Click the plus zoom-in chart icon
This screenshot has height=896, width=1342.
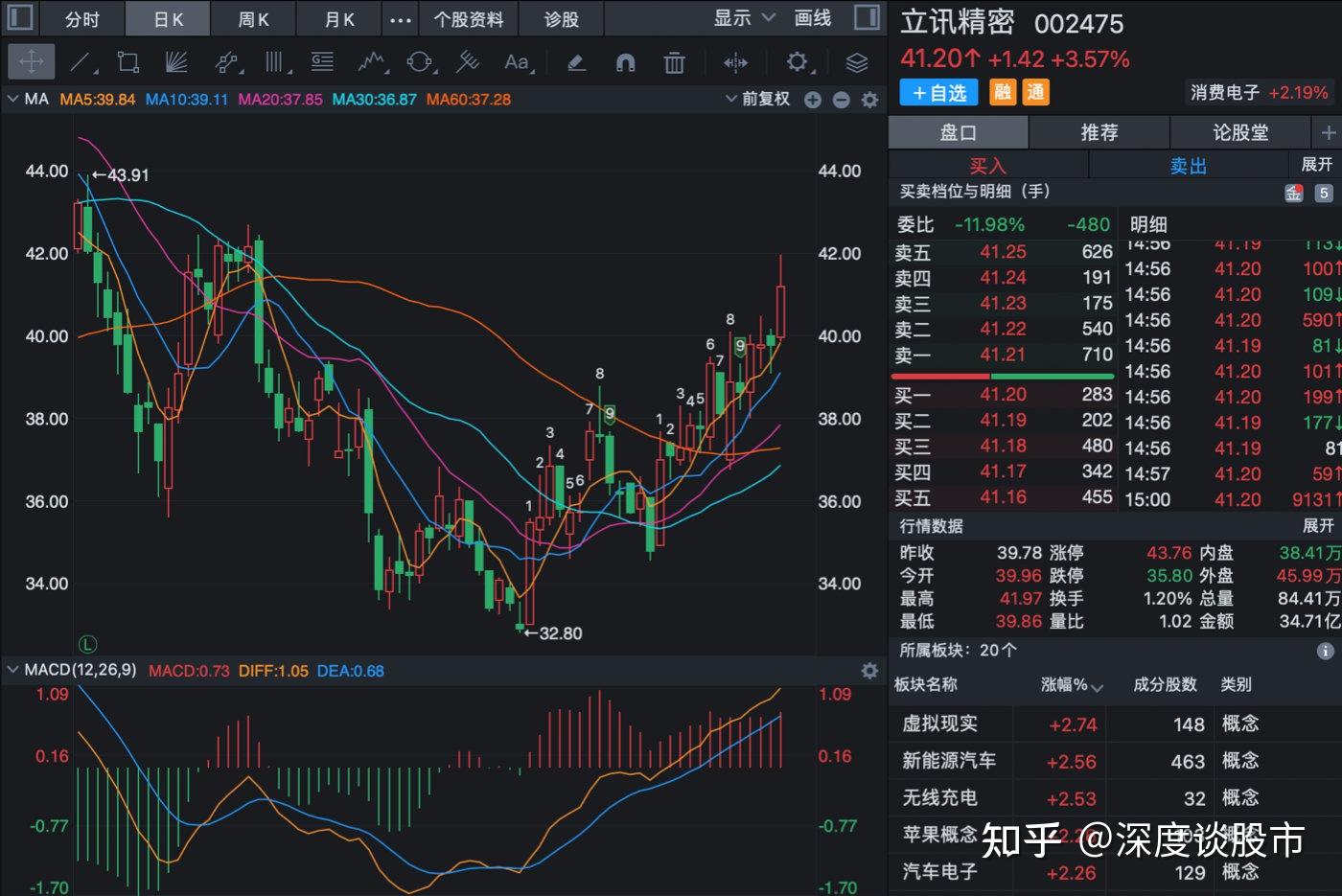click(813, 100)
